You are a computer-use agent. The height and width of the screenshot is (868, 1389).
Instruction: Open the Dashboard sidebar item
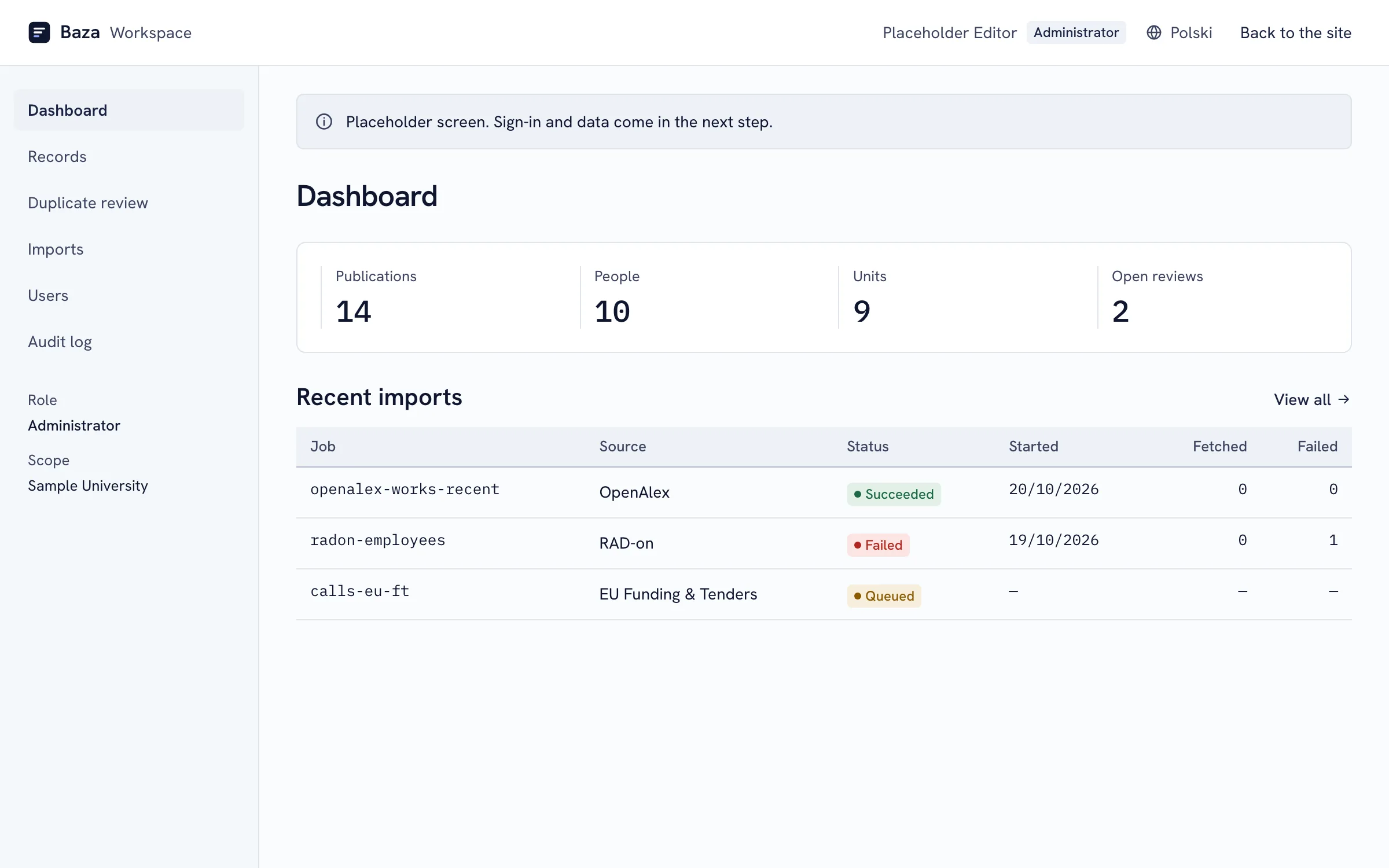[128, 110]
